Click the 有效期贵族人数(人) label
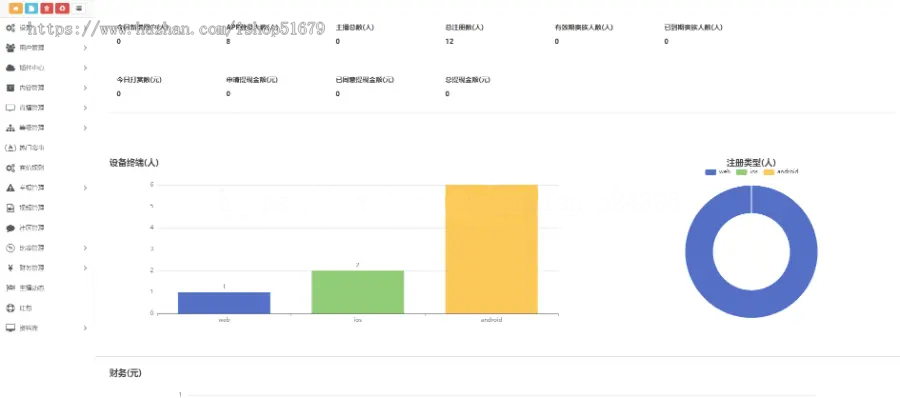The image size is (900, 398). [x=584, y=27]
